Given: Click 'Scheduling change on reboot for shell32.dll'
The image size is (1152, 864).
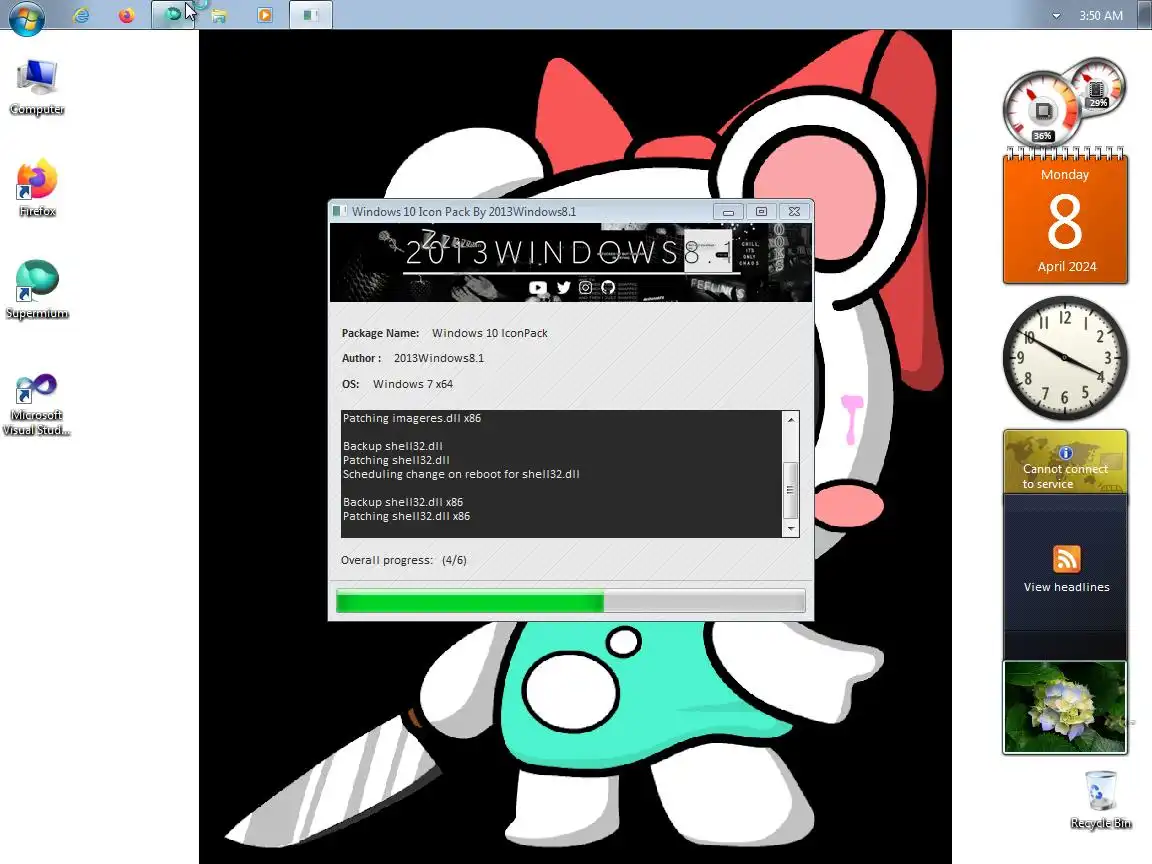Looking at the screenshot, I should pos(461,475).
